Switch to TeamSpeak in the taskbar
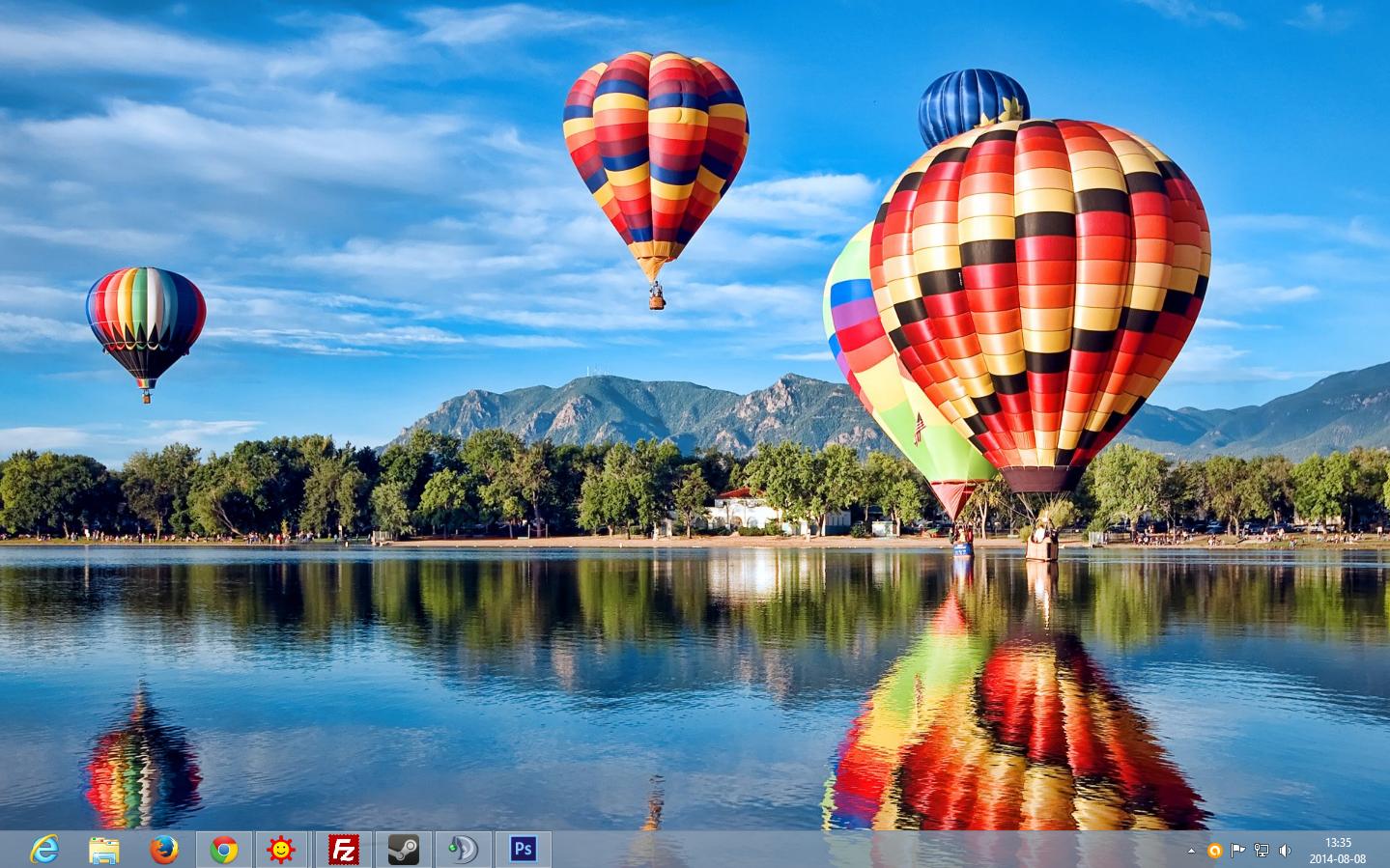1390x868 pixels. click(464, 850)
